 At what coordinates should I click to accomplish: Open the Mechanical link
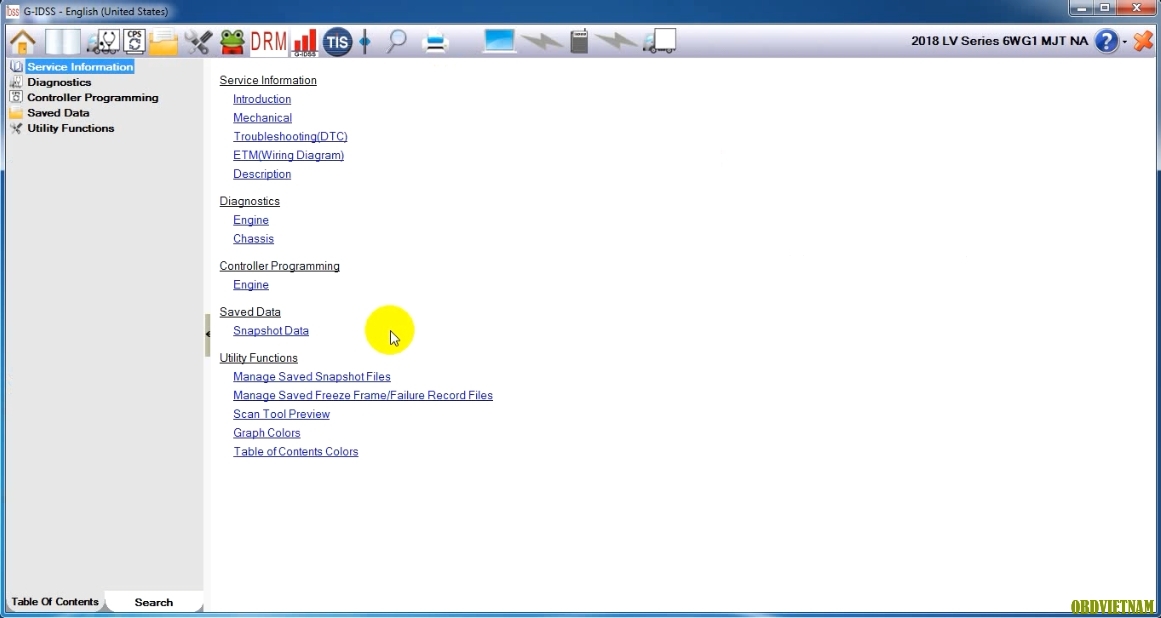click(262, 118)
